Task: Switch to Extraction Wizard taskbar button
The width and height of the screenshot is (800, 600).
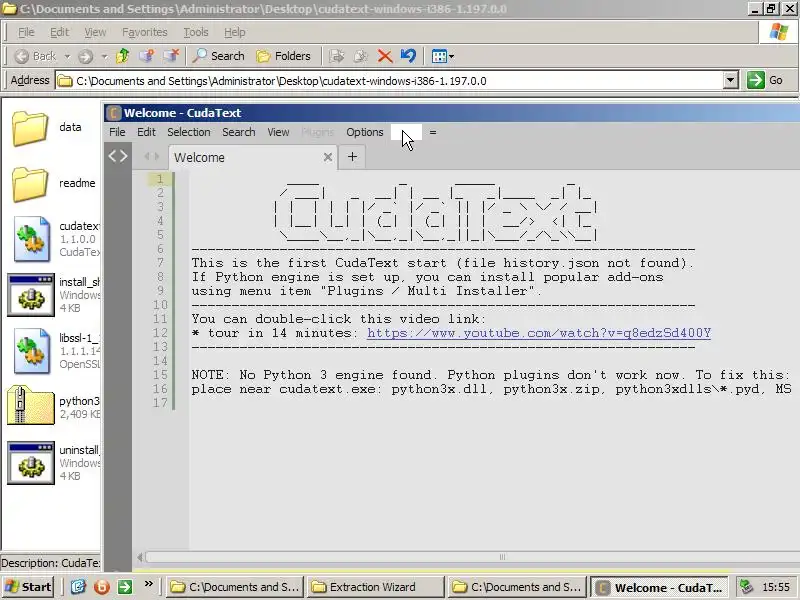Action: (375, 587)
